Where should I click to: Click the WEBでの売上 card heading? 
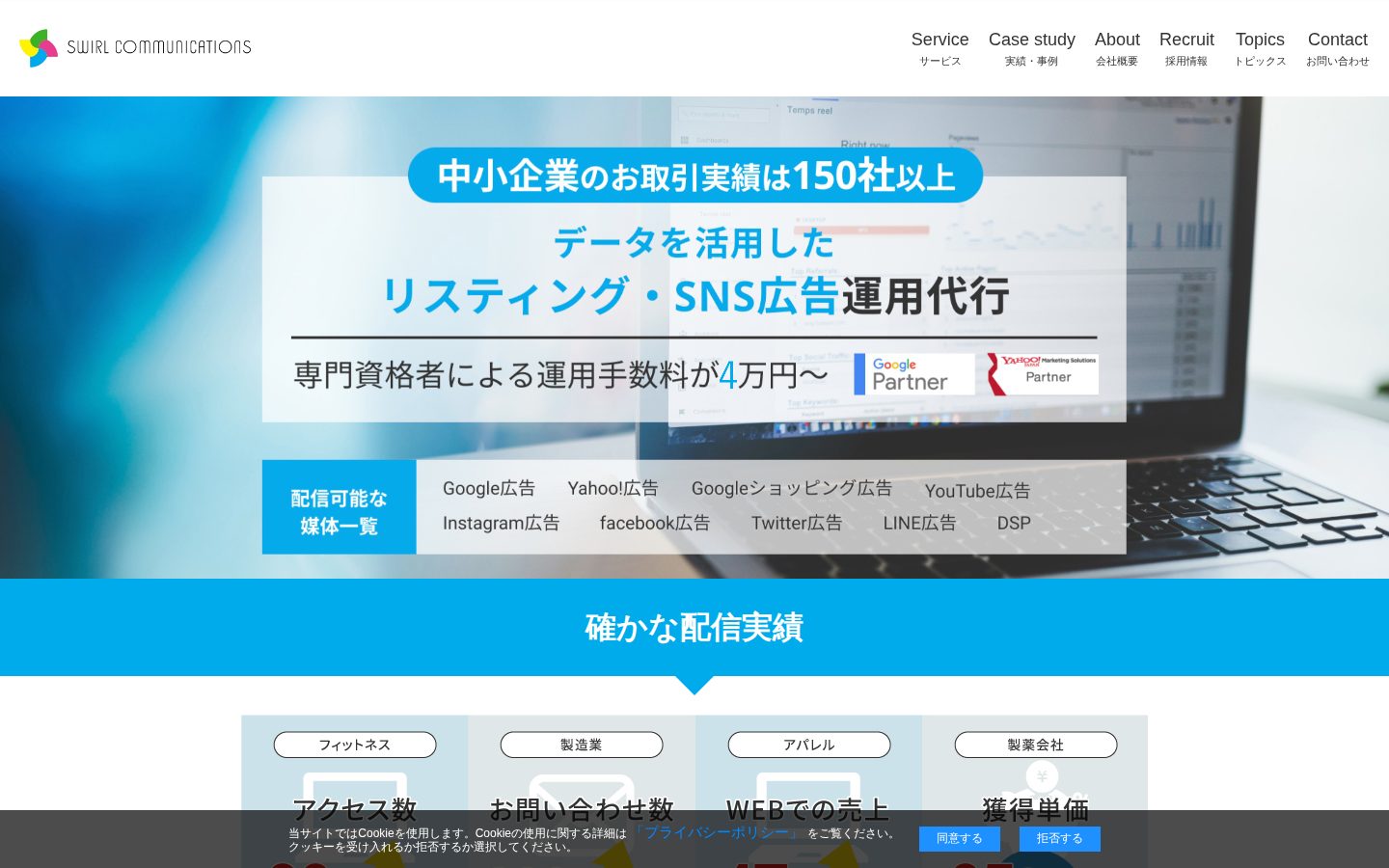(808, 808)
